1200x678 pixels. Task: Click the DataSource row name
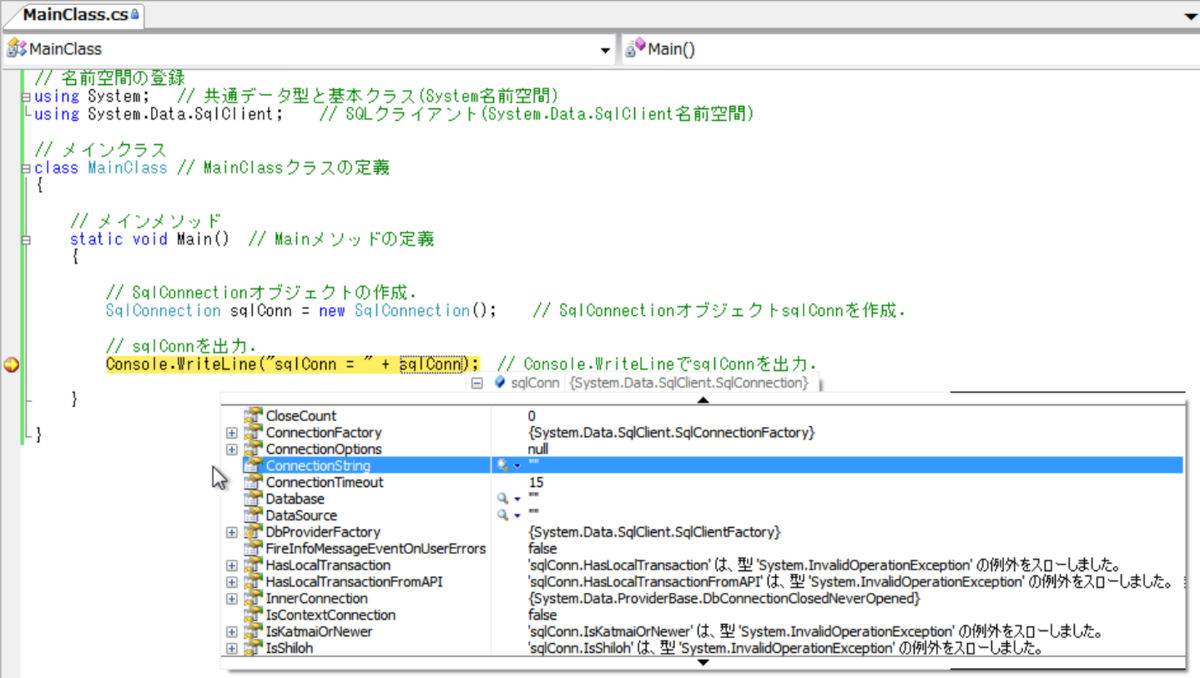click(301, 515)
